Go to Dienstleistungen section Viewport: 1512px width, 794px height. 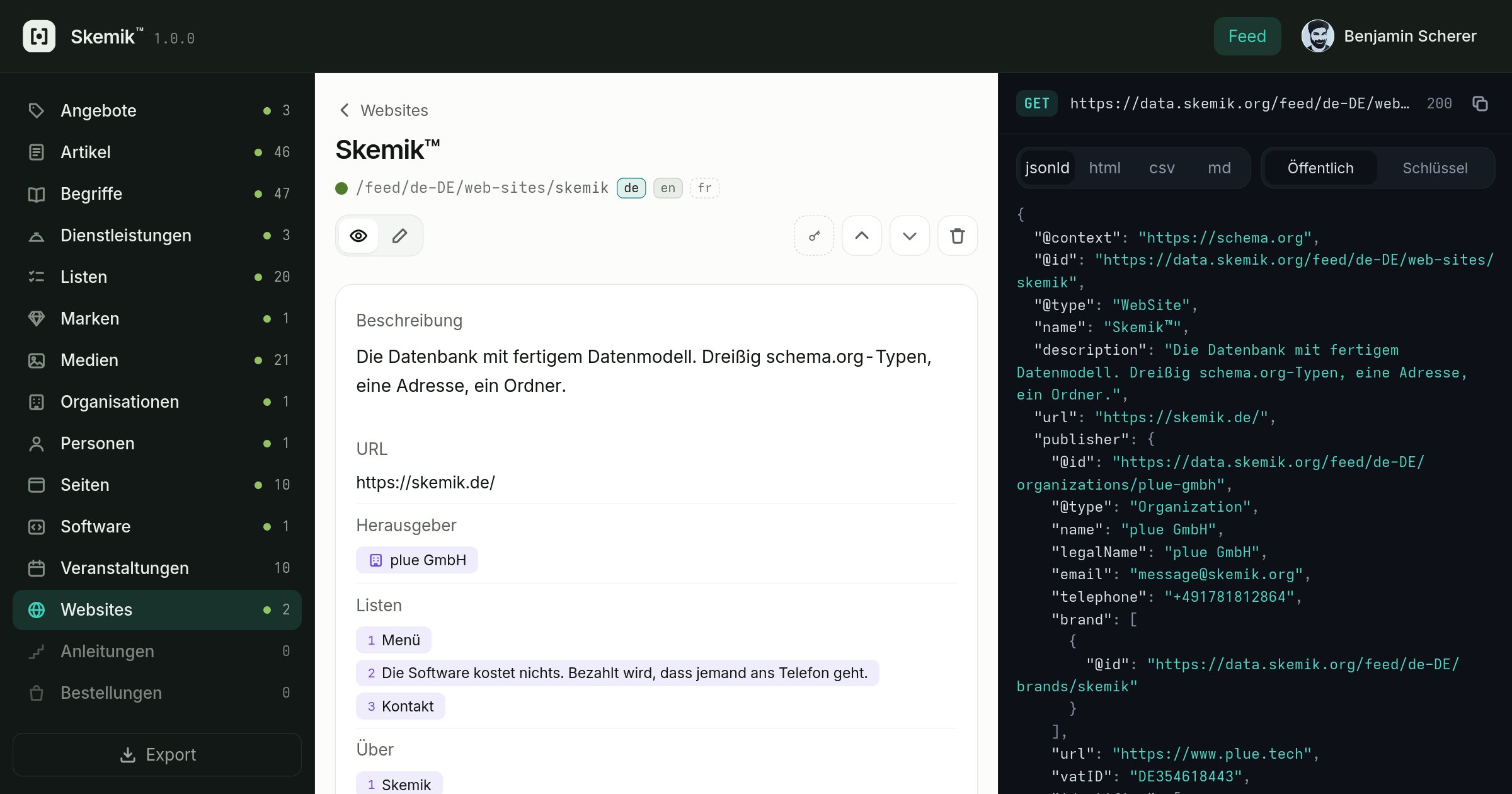coord(157,235)
